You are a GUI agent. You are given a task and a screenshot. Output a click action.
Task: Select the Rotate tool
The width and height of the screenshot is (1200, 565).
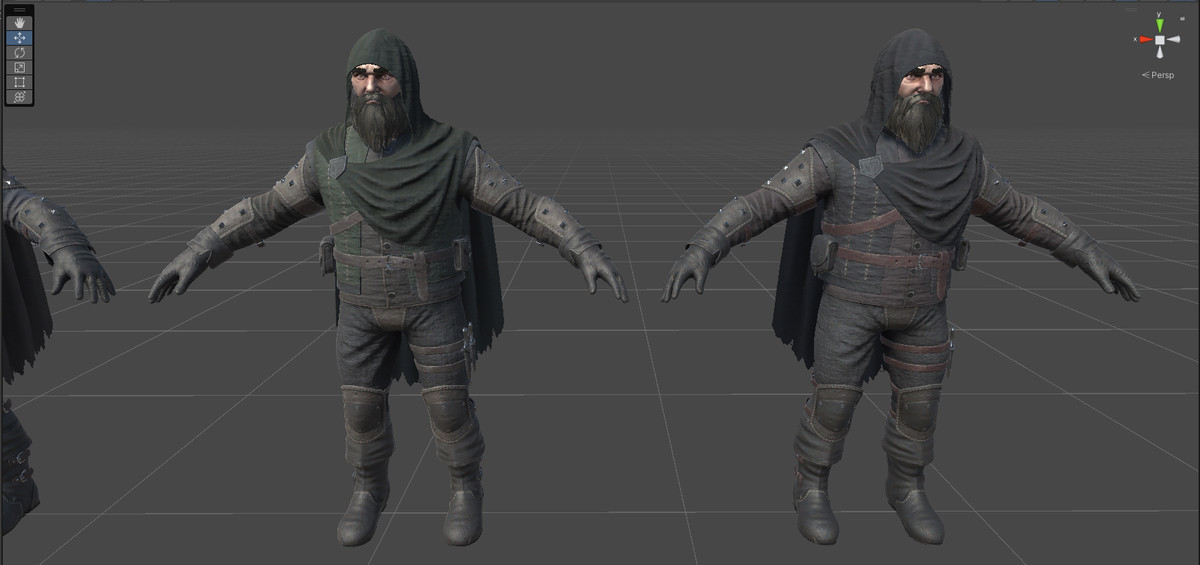[x=20, y=52]
